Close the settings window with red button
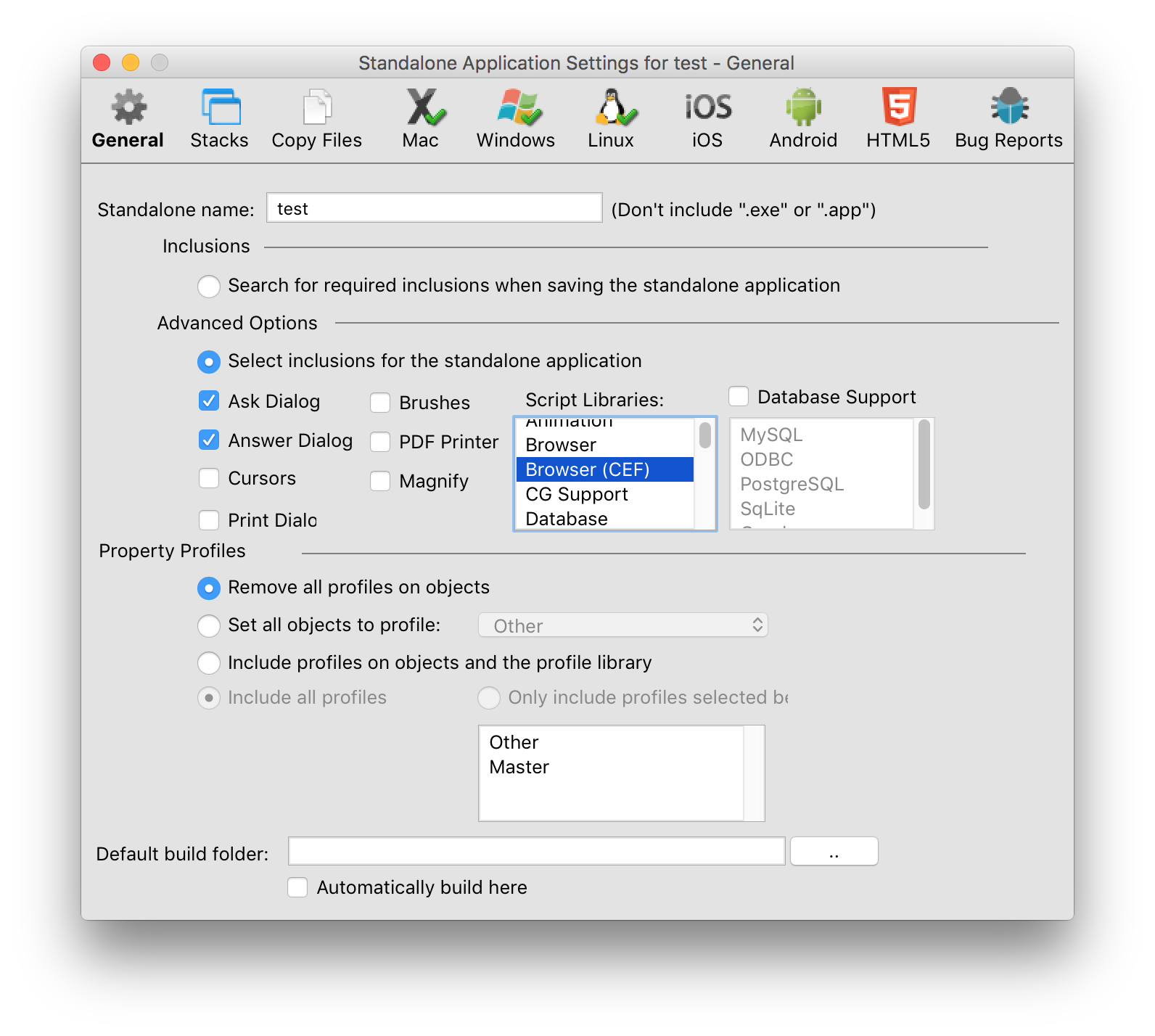 click(x=102, y=62)
